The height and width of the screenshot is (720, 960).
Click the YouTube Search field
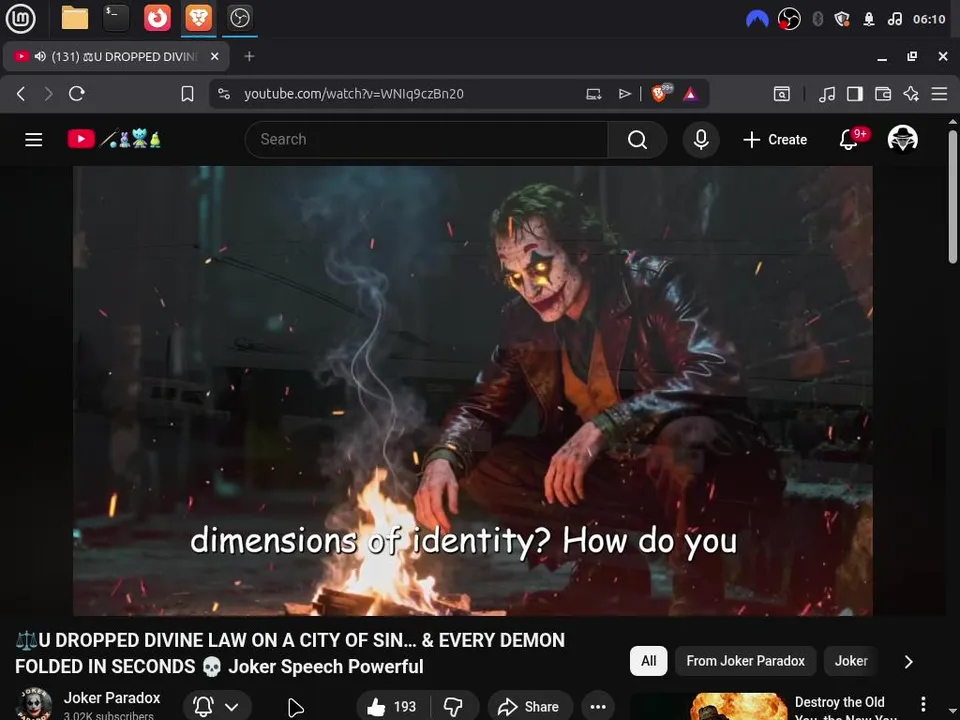[426, 140]
